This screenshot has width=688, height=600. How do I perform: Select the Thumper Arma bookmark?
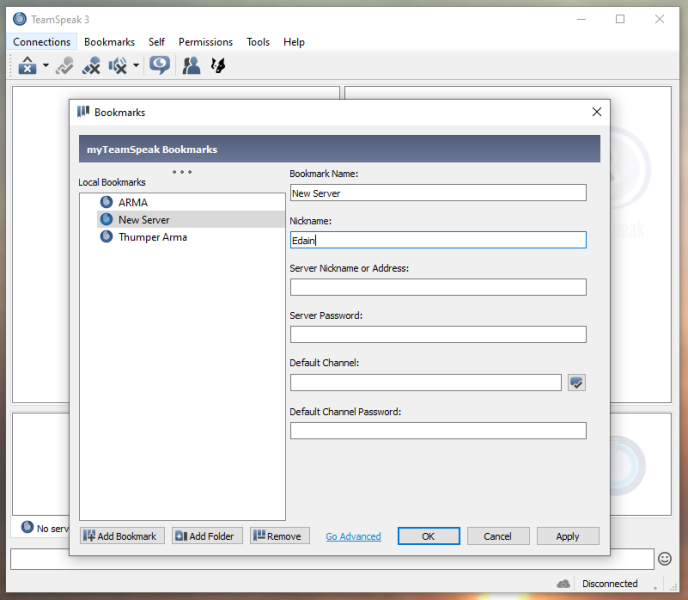(x=152, y=237)
